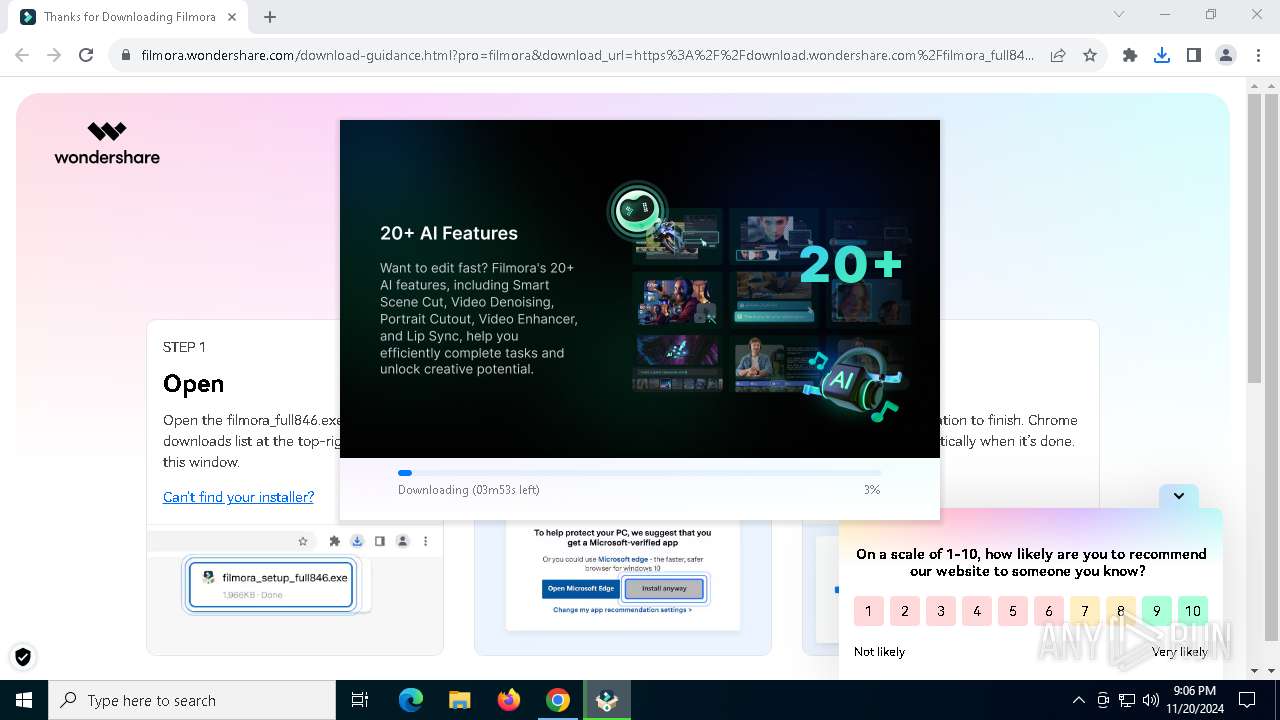Image resolution: width=1280 pixels, height=720 pixels.
Task: Click Install anyway button in illustration
Action: click(x=664, y=588)
